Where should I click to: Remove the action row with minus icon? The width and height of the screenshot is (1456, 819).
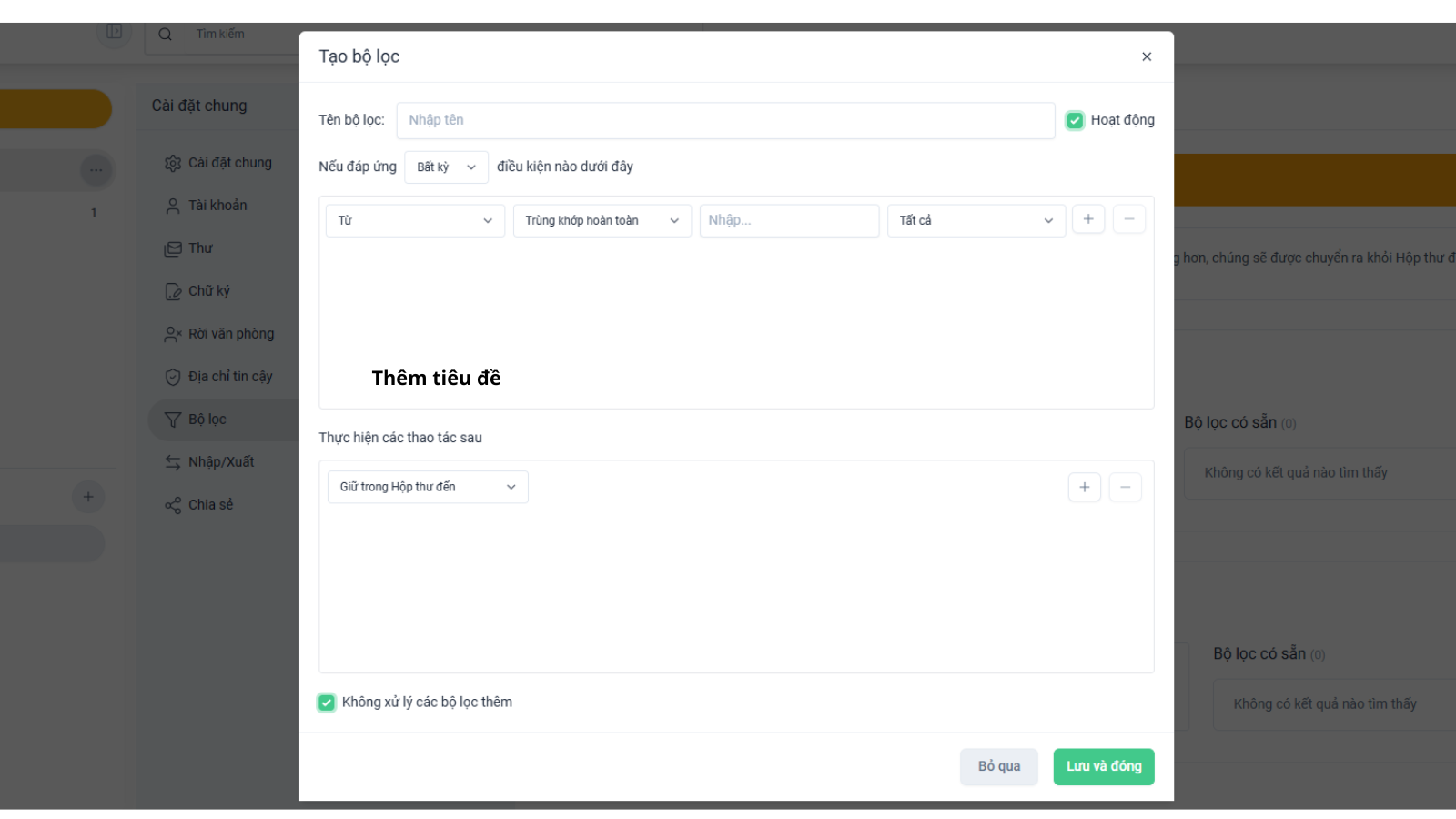pos(1126,487)
